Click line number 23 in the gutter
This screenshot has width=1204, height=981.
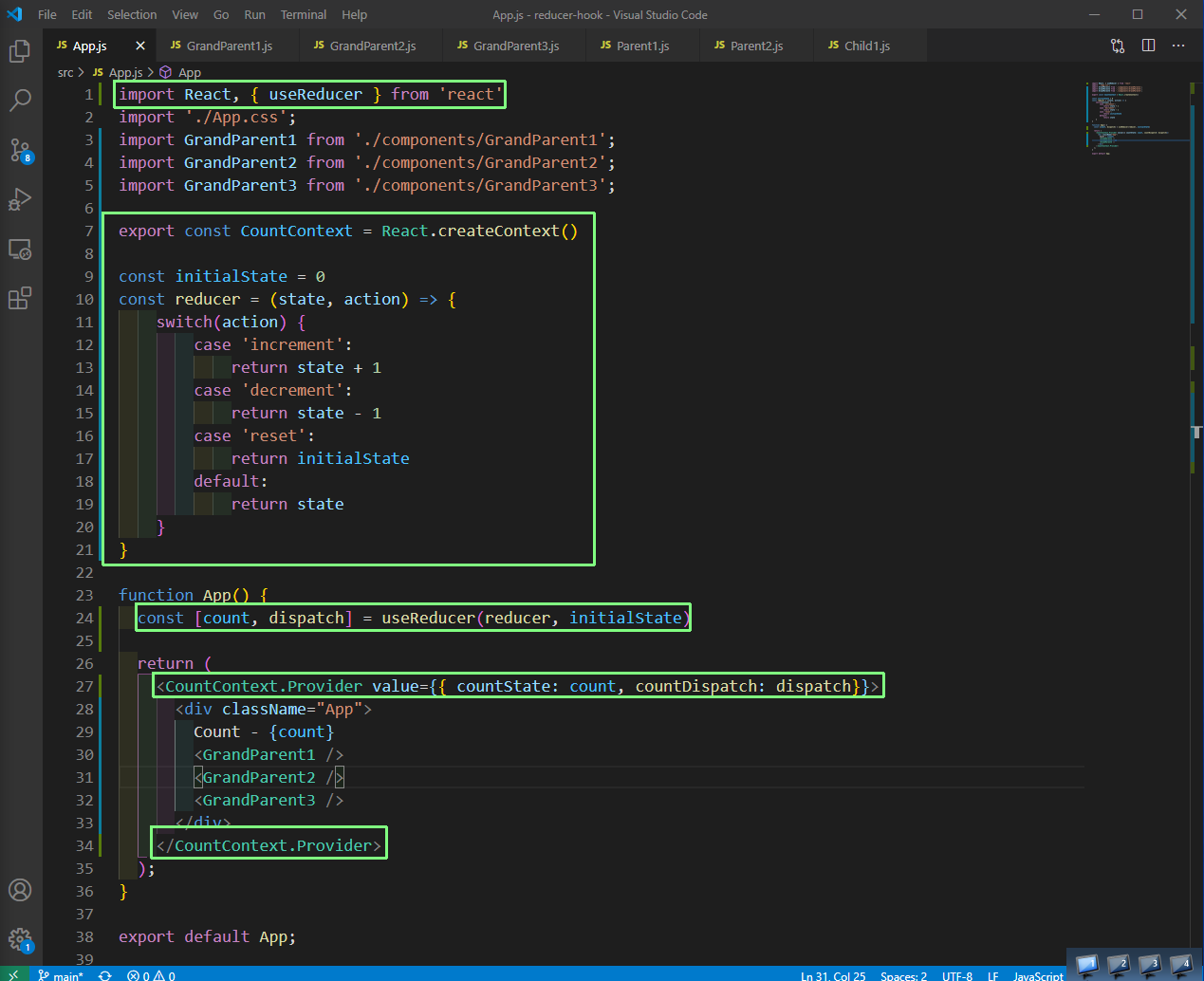[x=84, y=595]
